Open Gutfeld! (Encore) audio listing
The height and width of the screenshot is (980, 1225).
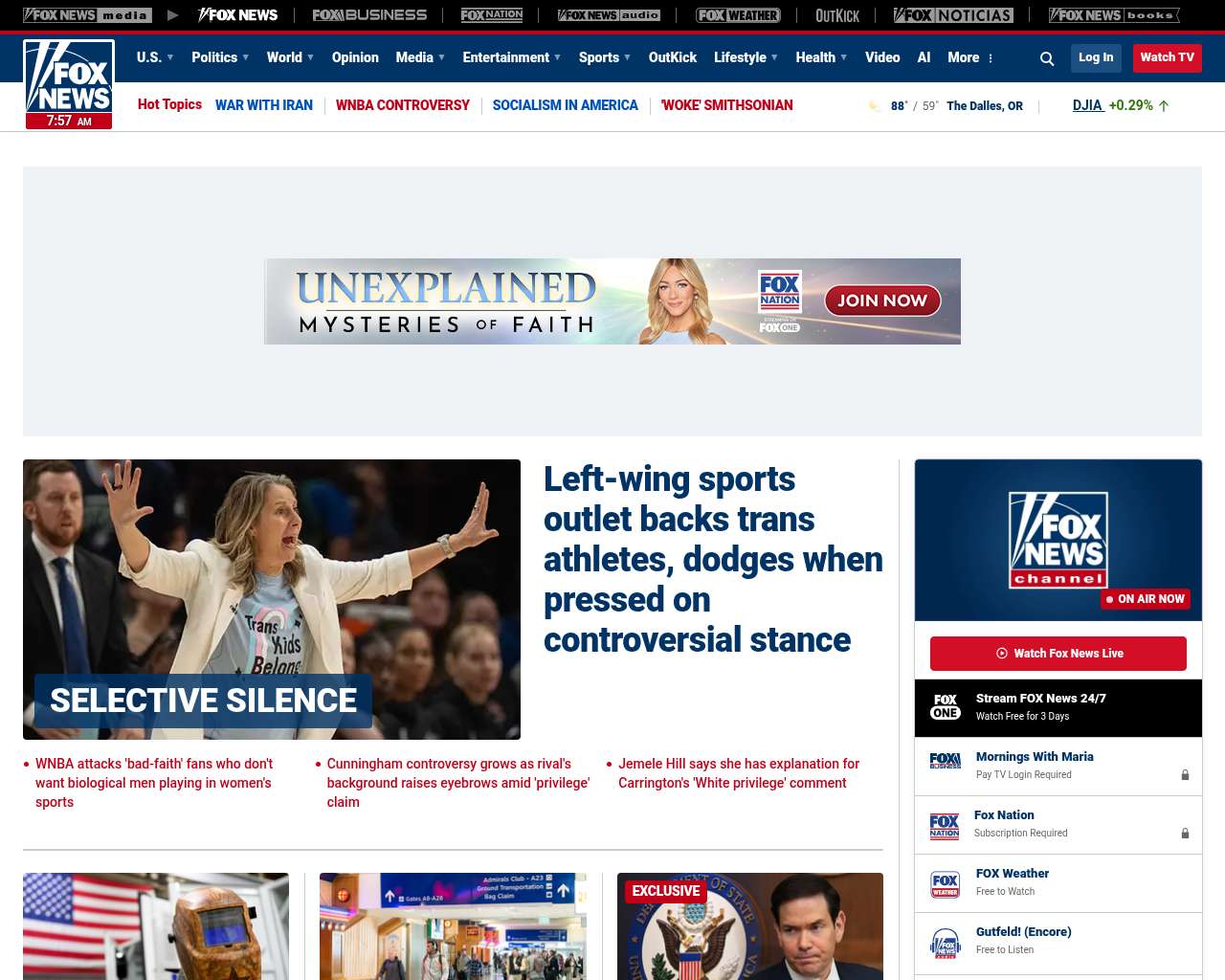pos(1058,942)
